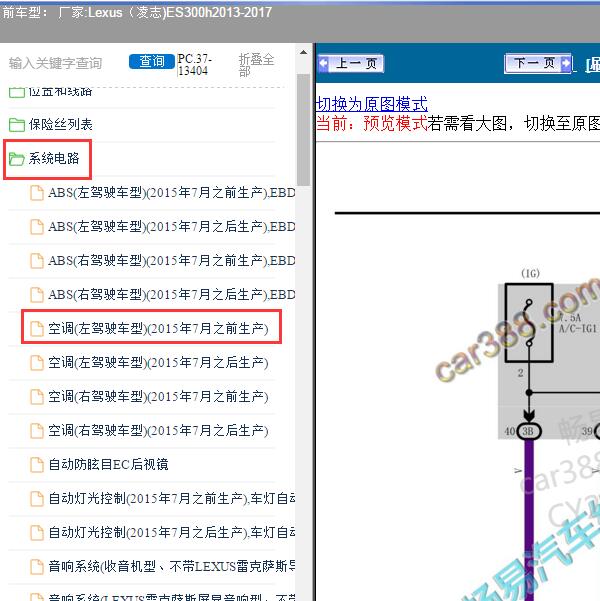Select 空调(左驾驶车型)(2015年7月之后生产)
The width and height of the screenshot is (600, 601).
click(x=158, y=362)
